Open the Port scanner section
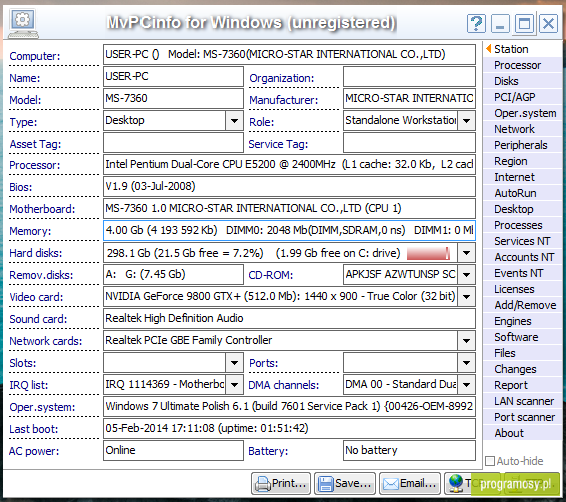 click(522, 417)
